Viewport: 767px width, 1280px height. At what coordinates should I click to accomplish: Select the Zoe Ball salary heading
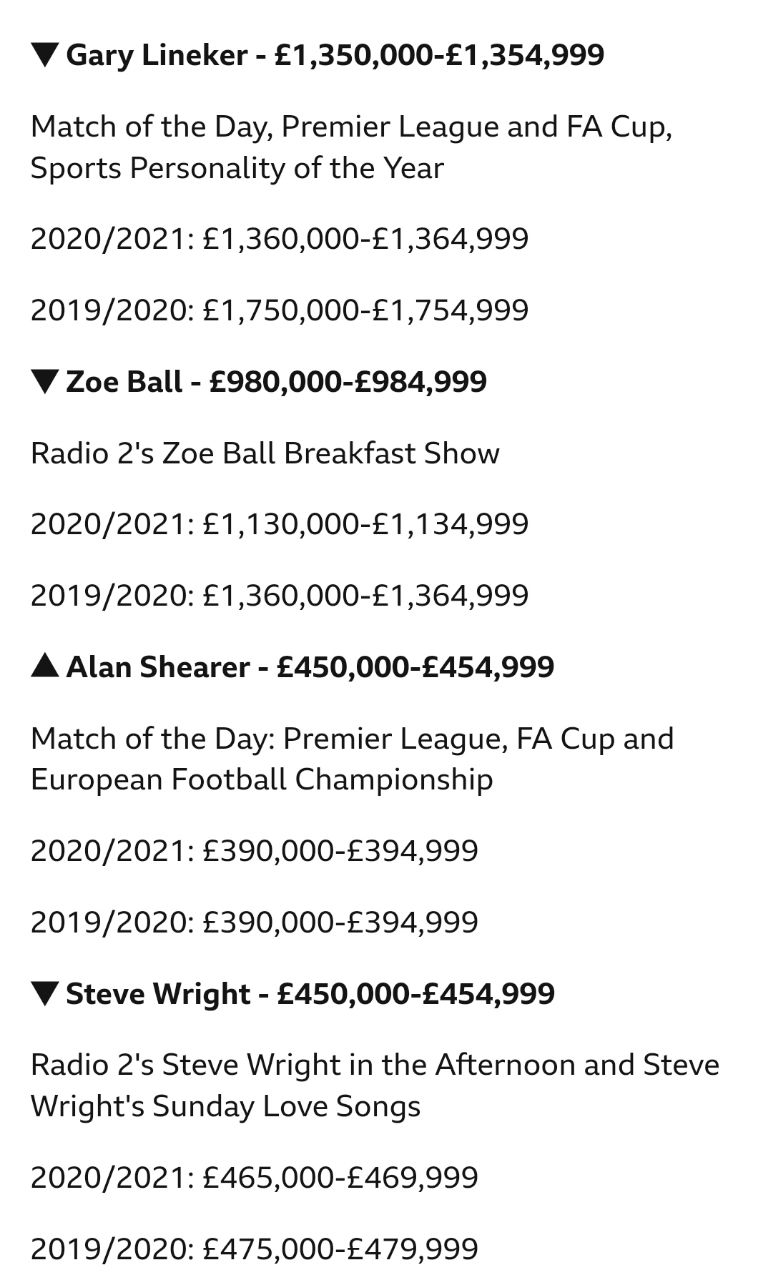pos(259,382)
